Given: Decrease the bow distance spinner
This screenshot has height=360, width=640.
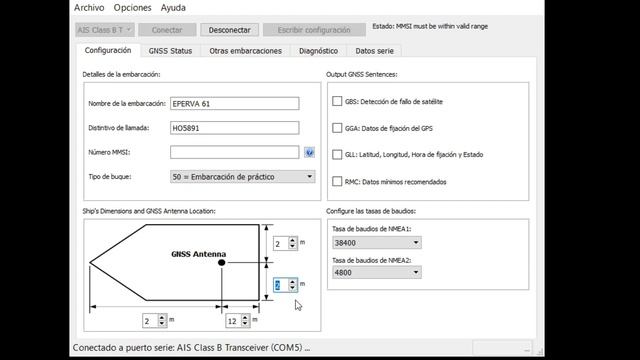Looking at the screenshot, I should tap(162, 324).
